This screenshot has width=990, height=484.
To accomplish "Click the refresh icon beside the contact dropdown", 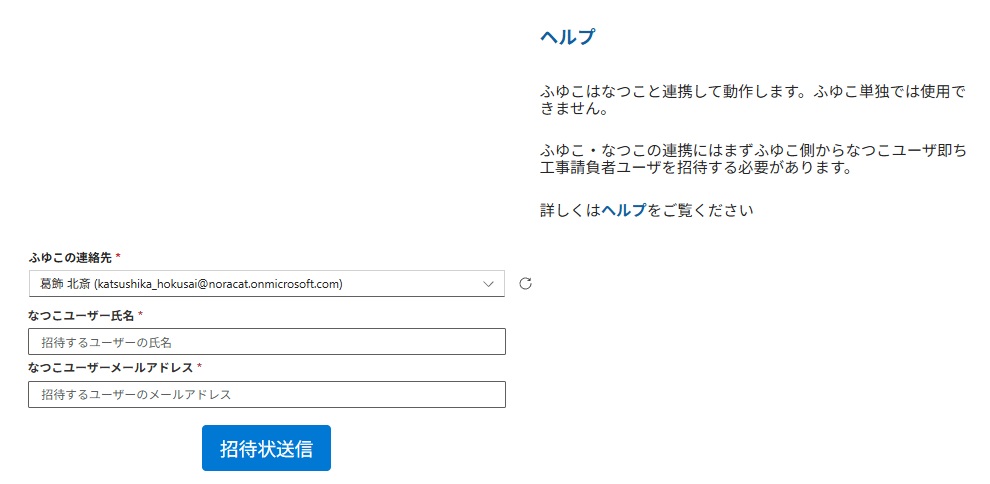I will (525, 283).
